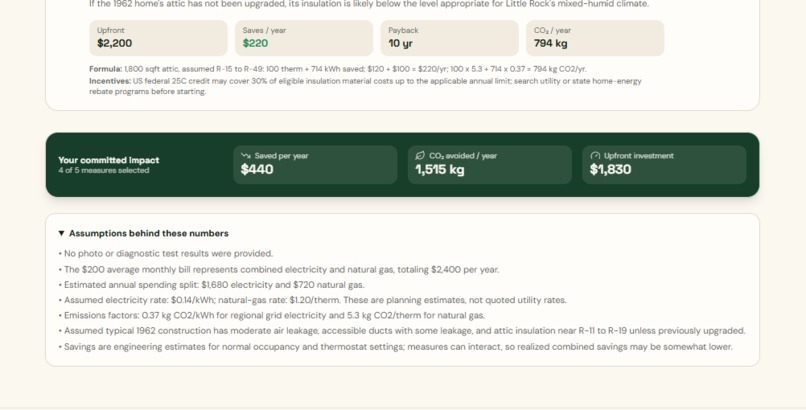Click the No photo or diagnostic test results bullet
The image size is (806, 410).
point(166,254)
